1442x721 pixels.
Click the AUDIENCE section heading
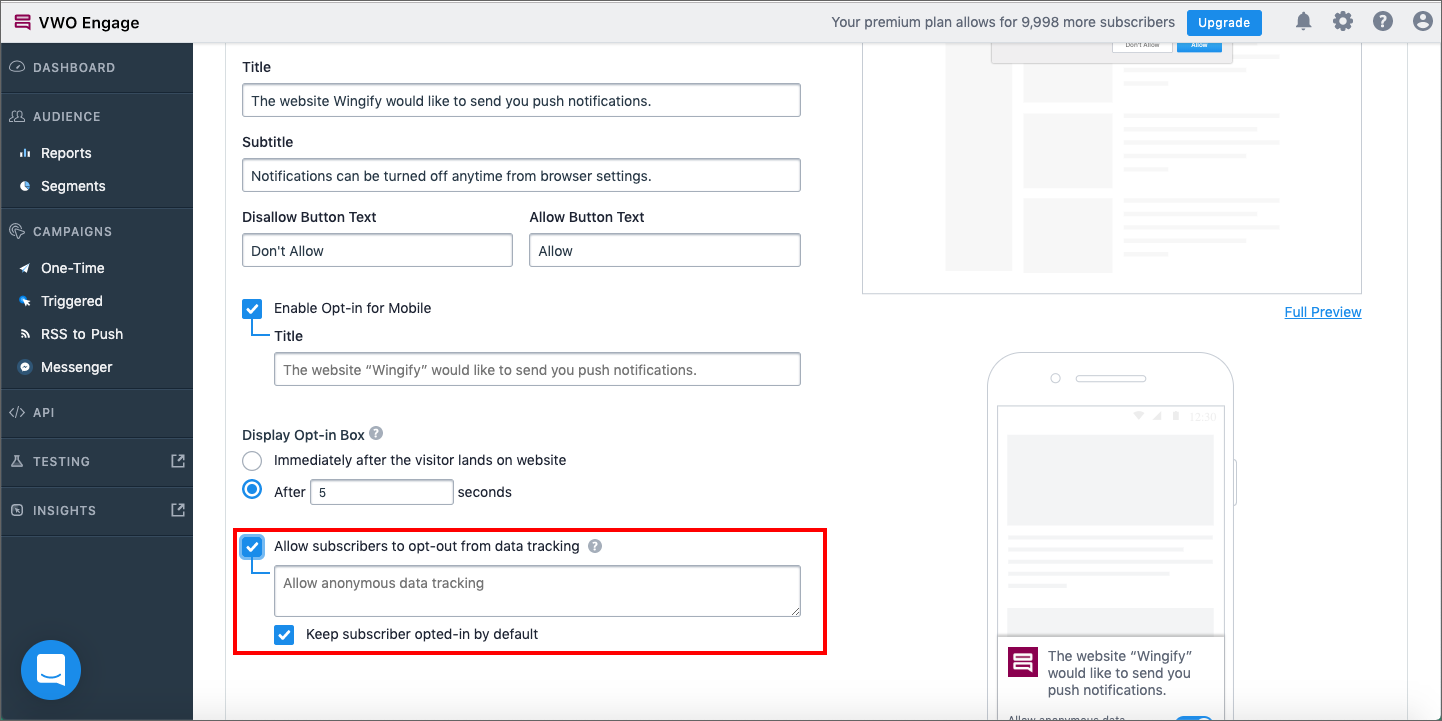67,117
